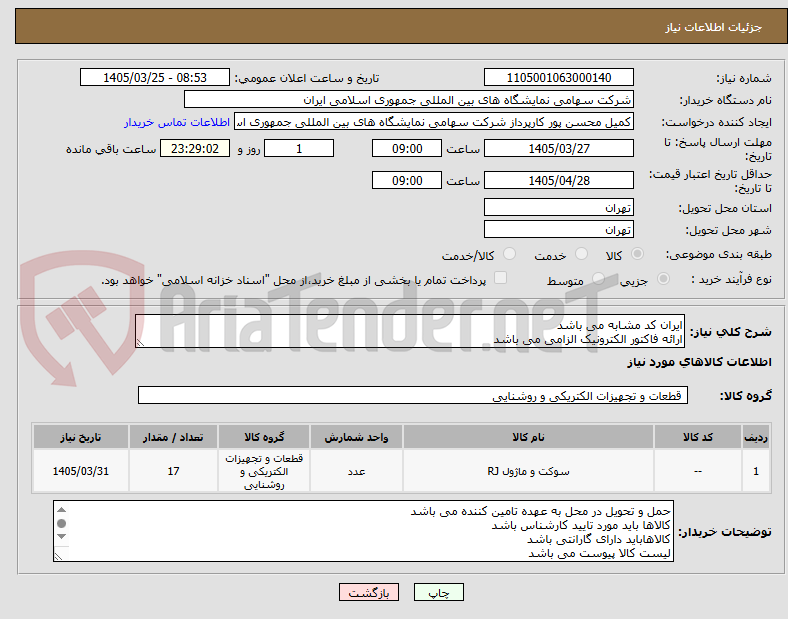Click price validity date 1405/04/28
This screenshot has width=788, height=619.
tap(558, 180)
